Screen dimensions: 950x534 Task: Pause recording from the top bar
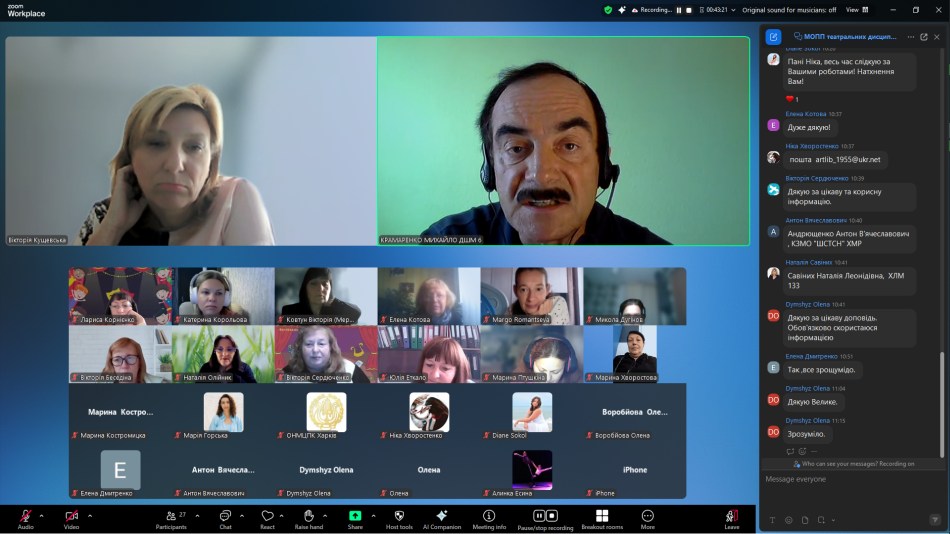[x=678, y=10]
